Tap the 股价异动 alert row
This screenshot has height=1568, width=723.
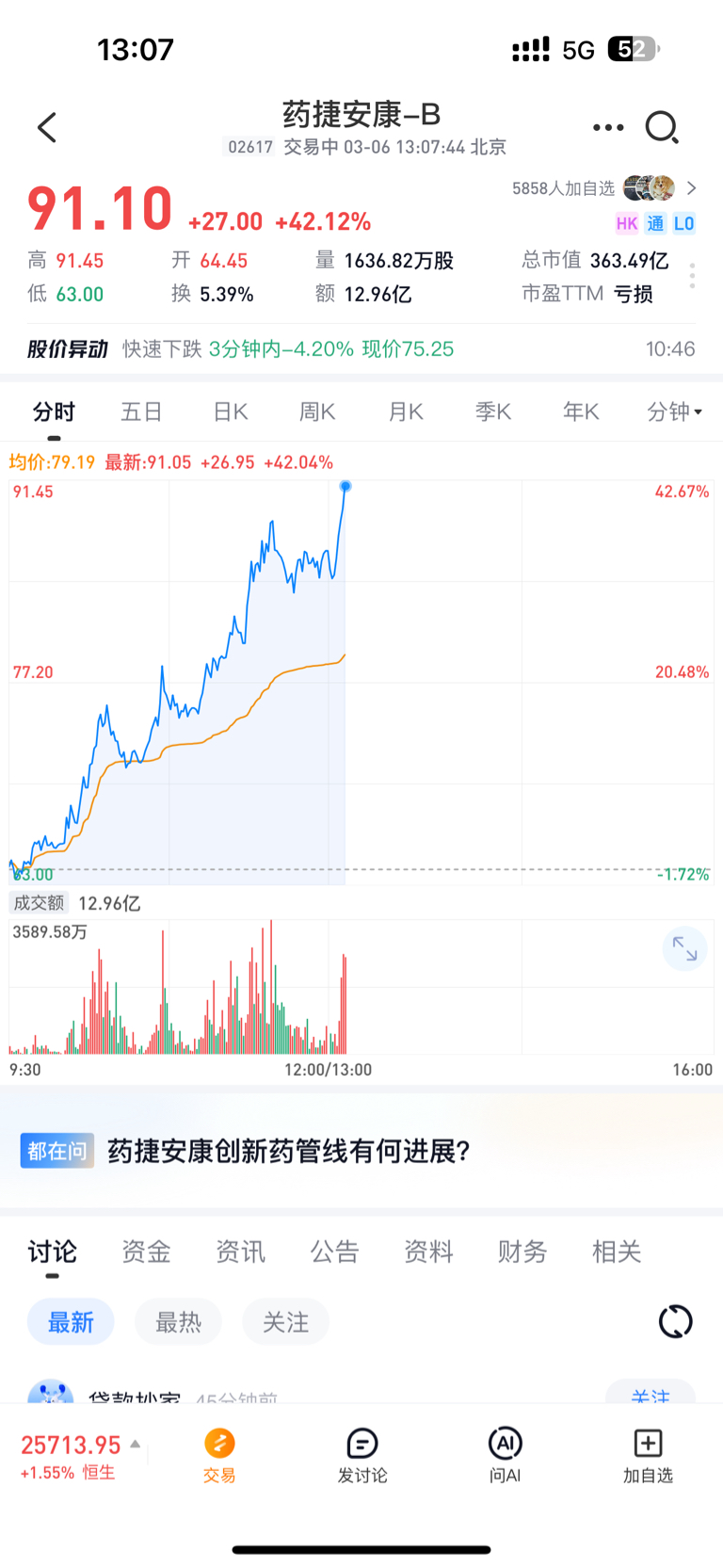pos(361,349)
